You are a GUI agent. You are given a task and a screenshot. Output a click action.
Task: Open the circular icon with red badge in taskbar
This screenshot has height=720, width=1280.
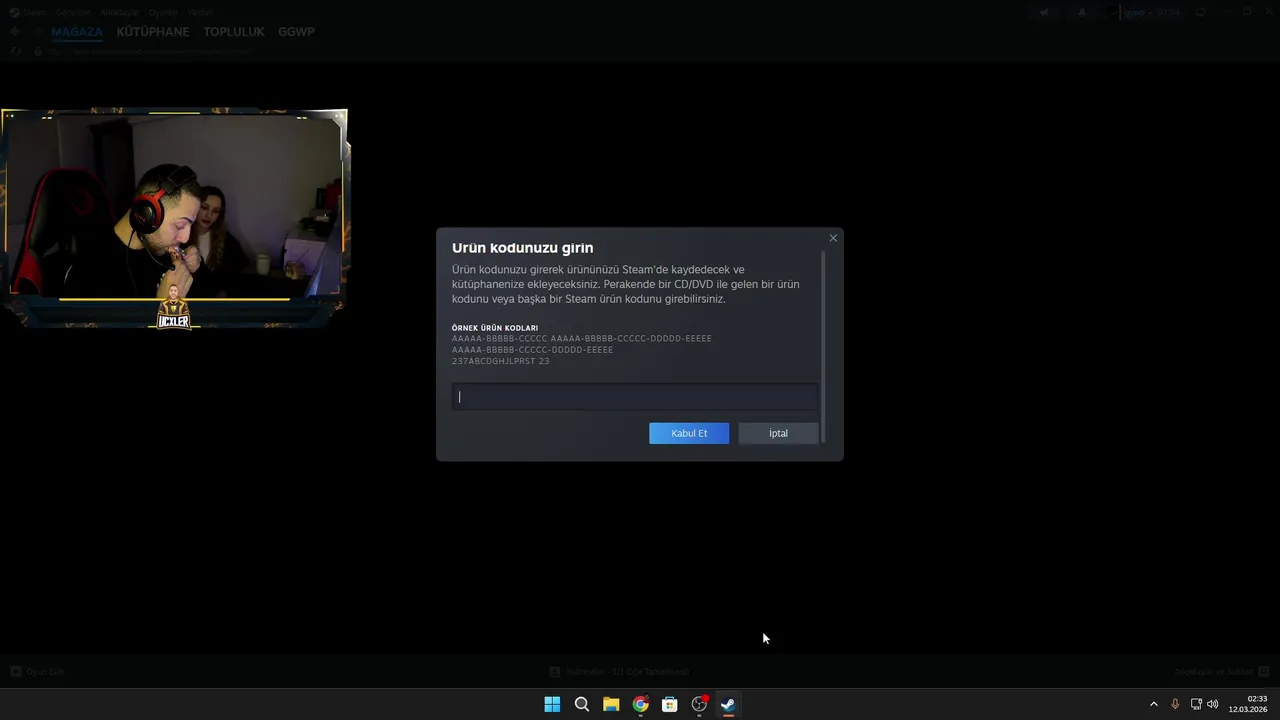(x=699, y=704)
